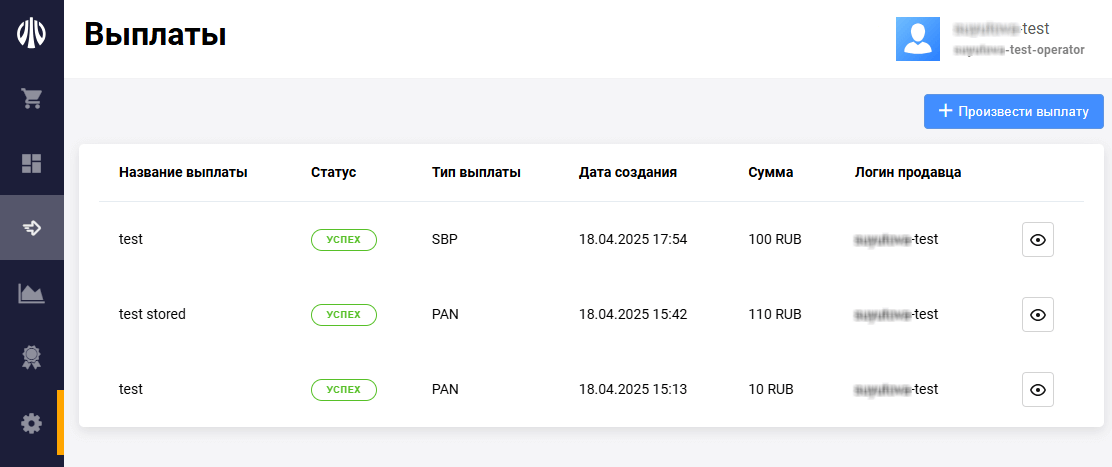Viewport: 1112px width, 467px height.
Task: Click the 'Произвести выплату' button
Action: point(1013,111)
